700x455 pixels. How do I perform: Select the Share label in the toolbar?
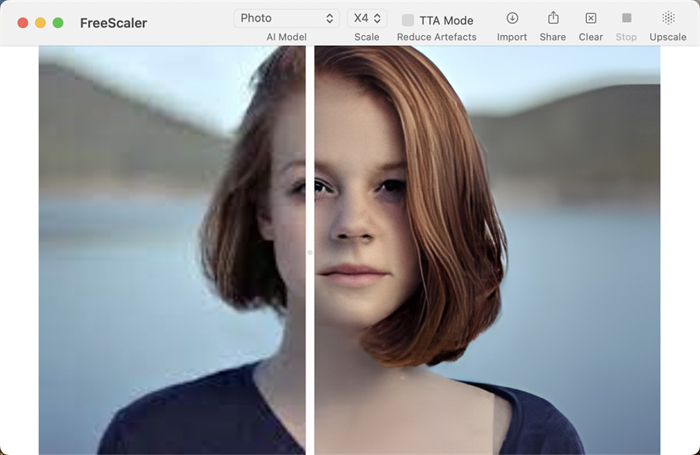point(552,37)
